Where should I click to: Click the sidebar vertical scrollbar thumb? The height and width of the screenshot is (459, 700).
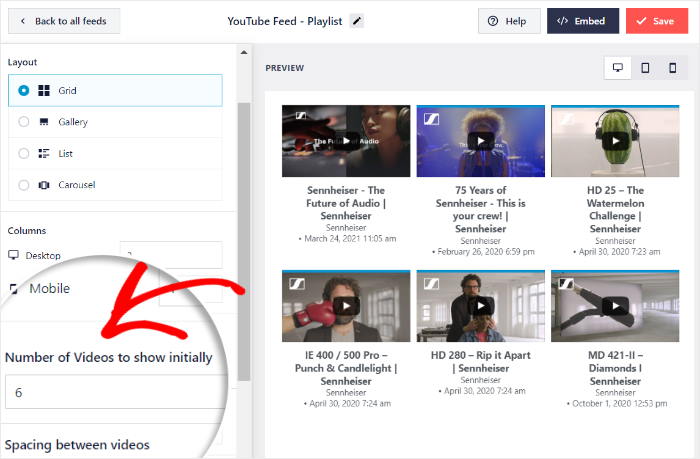(244, 241)
